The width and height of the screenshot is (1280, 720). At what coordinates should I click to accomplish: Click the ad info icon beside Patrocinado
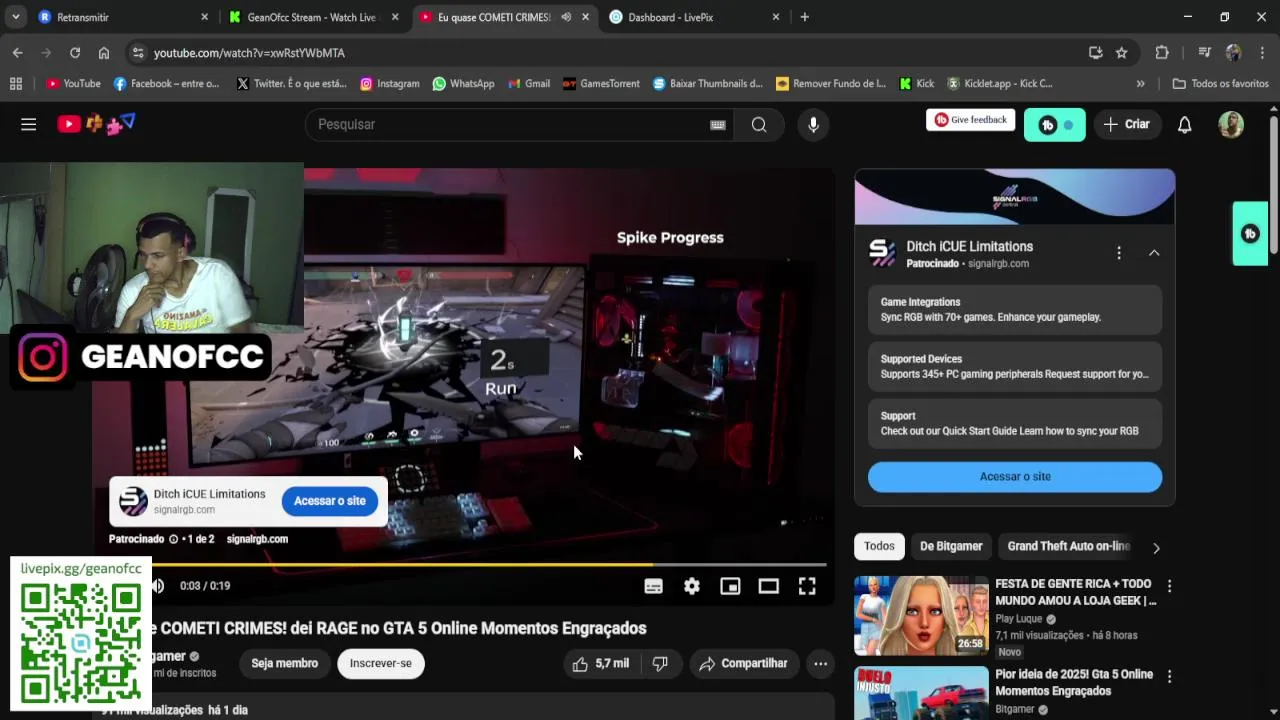[173, 539]
